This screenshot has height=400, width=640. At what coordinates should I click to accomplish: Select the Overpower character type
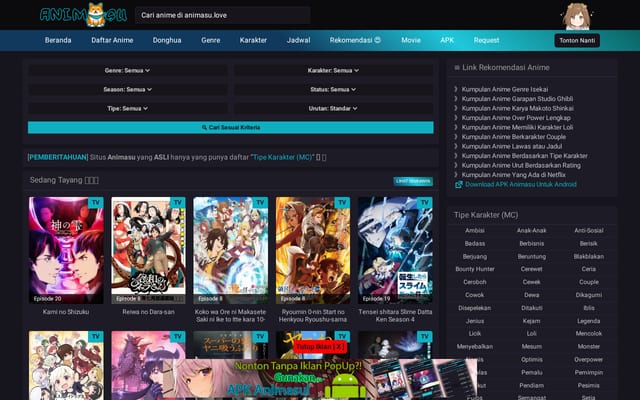pyautogui.click(x=589, y=360)
